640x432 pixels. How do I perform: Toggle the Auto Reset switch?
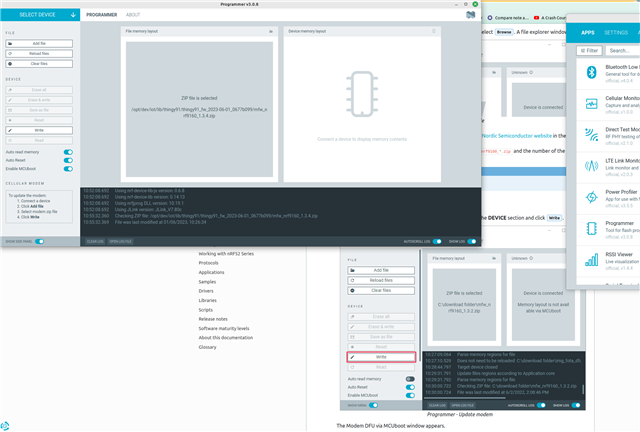tap(68, 160)
